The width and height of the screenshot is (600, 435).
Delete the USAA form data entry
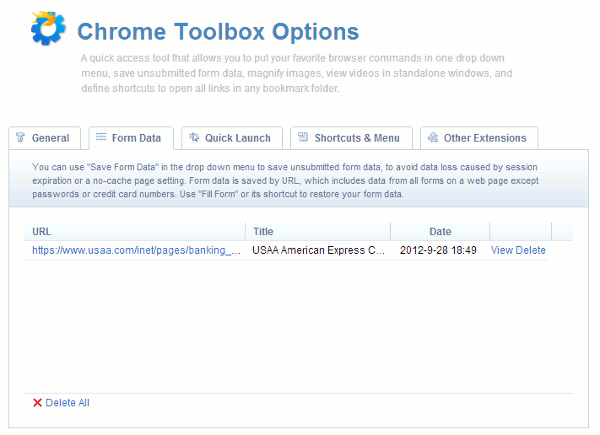pos(531,250)
